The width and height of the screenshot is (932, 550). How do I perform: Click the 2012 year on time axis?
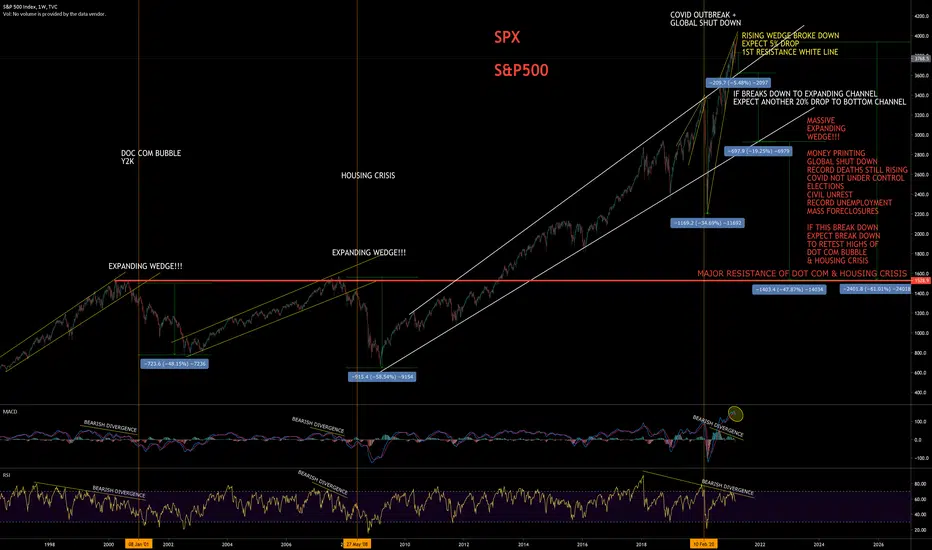coord(464,544)
